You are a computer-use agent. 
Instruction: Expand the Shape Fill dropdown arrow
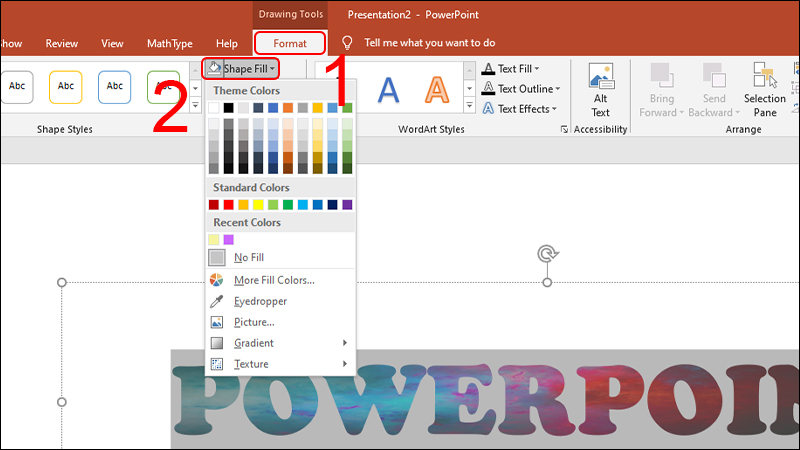[x=272, y=69]
